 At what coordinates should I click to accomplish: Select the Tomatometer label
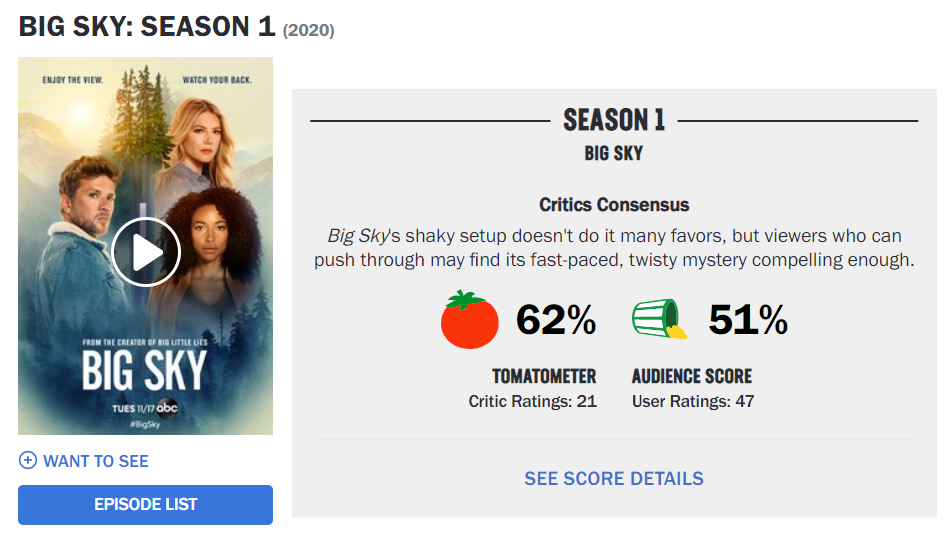click(x=544, y=376)
